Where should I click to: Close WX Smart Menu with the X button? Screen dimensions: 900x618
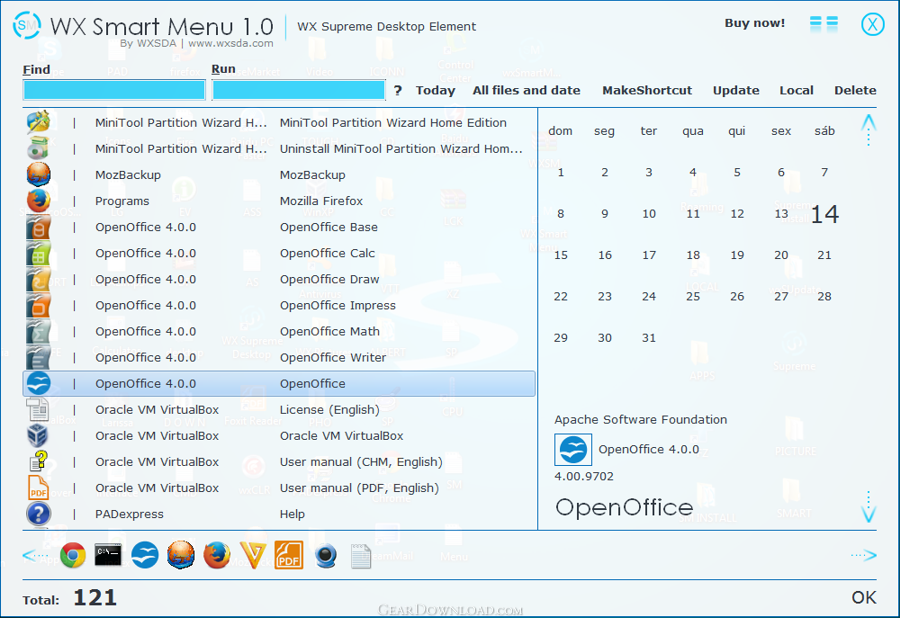(872, 24)
